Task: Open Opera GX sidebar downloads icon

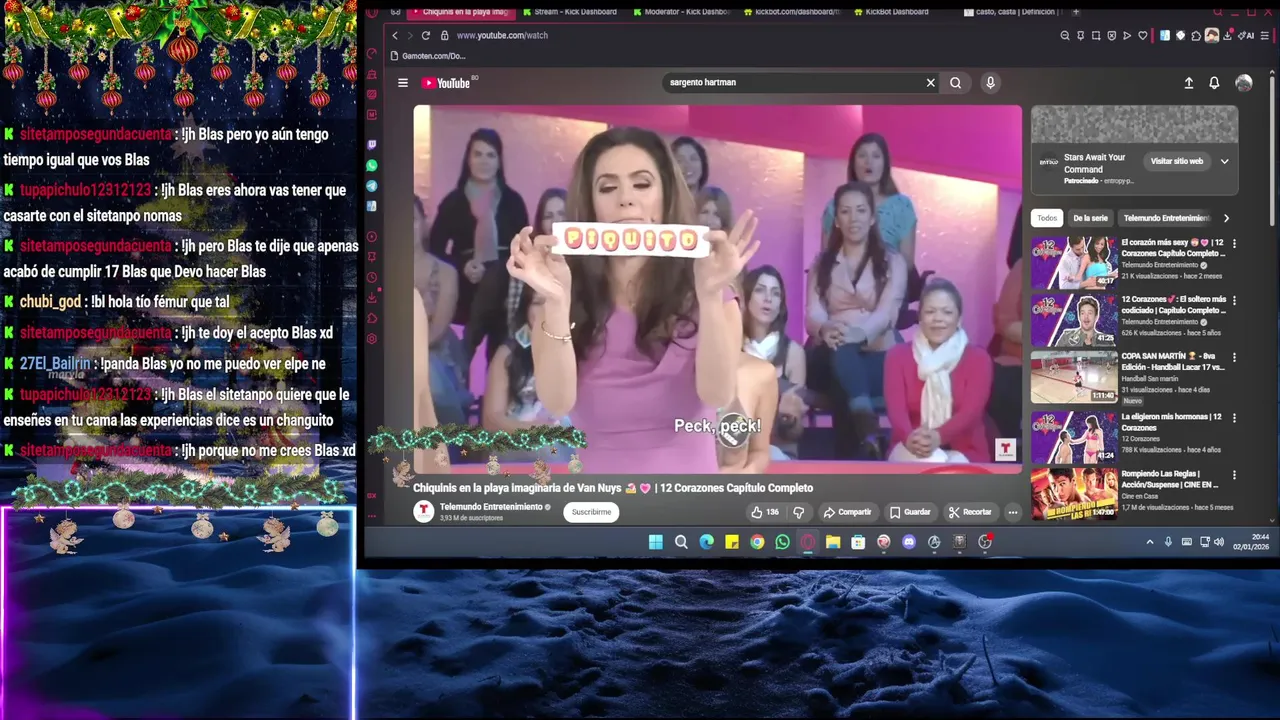Action: pos(372,298)
